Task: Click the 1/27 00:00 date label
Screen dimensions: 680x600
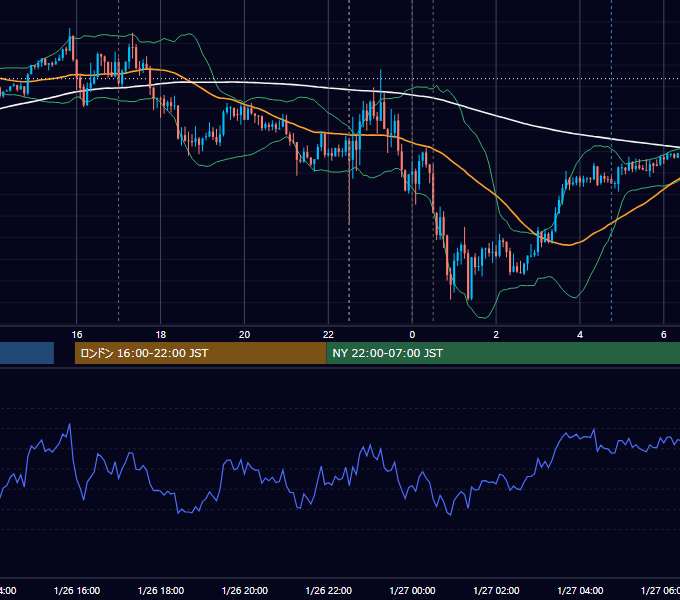Action: (412, 590)
